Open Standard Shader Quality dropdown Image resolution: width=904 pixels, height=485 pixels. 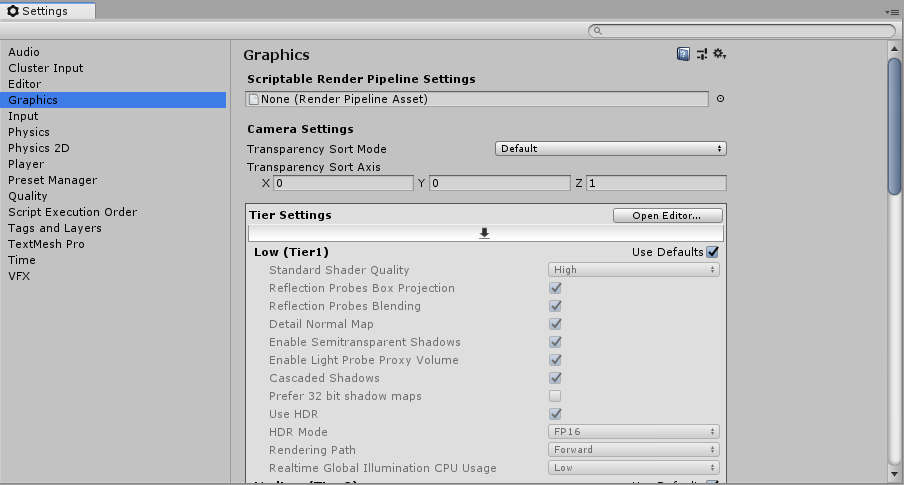pos(634,269)
